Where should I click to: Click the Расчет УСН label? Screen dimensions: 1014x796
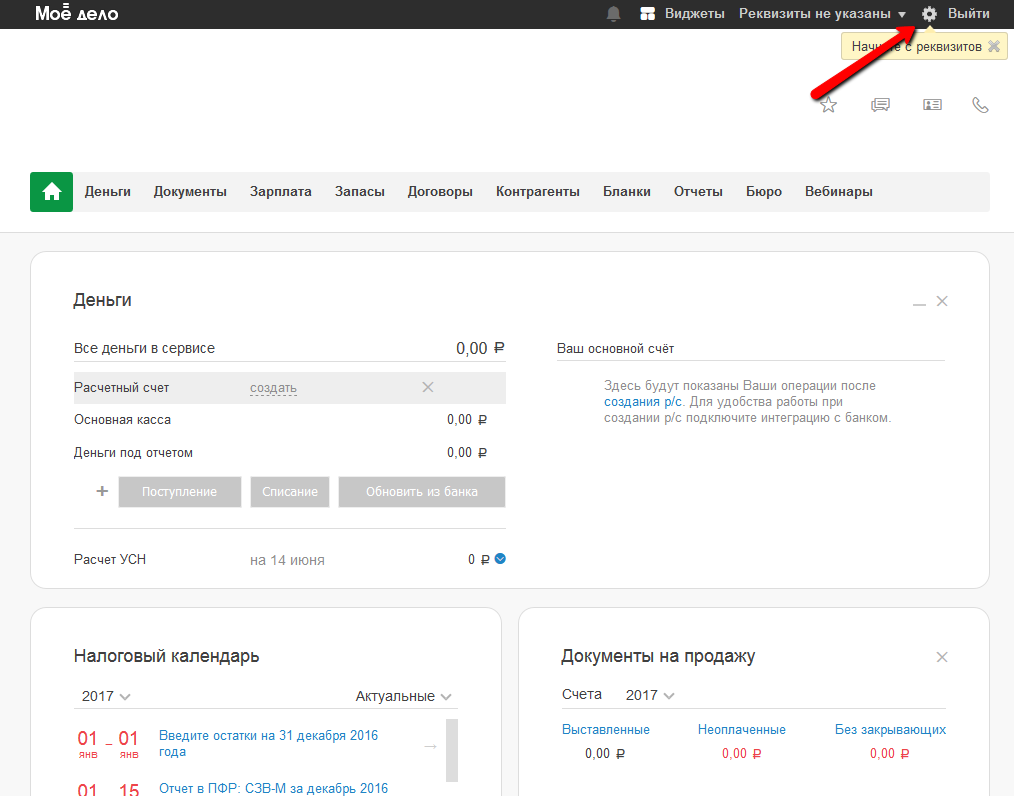110,559
